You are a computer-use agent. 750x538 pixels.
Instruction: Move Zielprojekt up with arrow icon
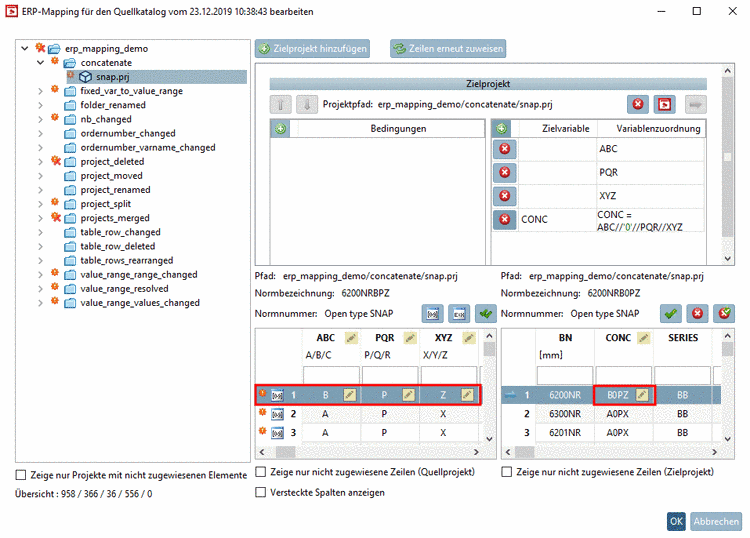click(x=281, y=104)
